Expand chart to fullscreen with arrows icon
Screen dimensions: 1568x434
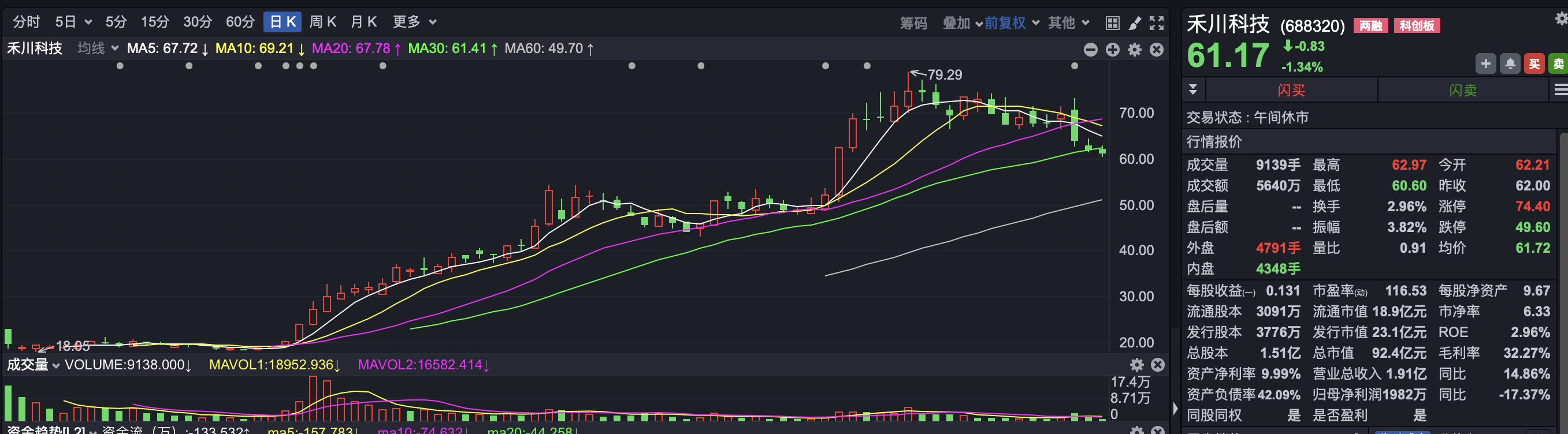(x=1157, y=23)
